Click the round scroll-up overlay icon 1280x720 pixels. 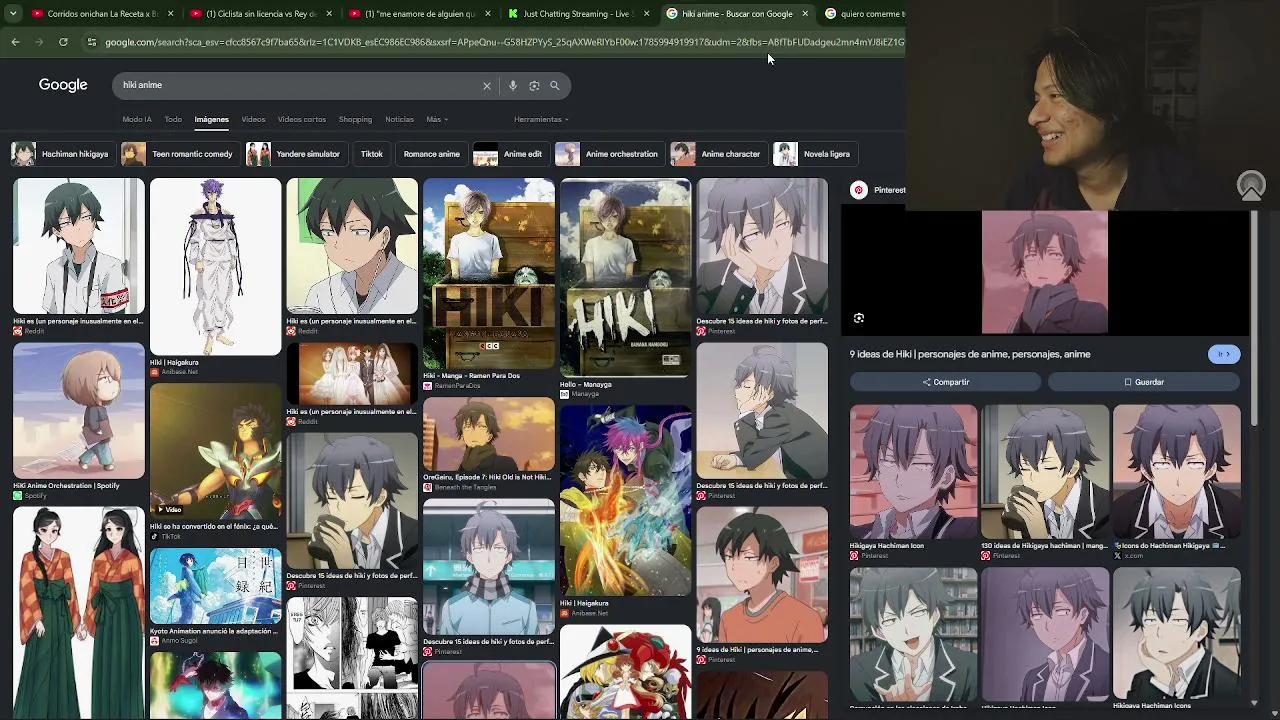click(1251, 186)
